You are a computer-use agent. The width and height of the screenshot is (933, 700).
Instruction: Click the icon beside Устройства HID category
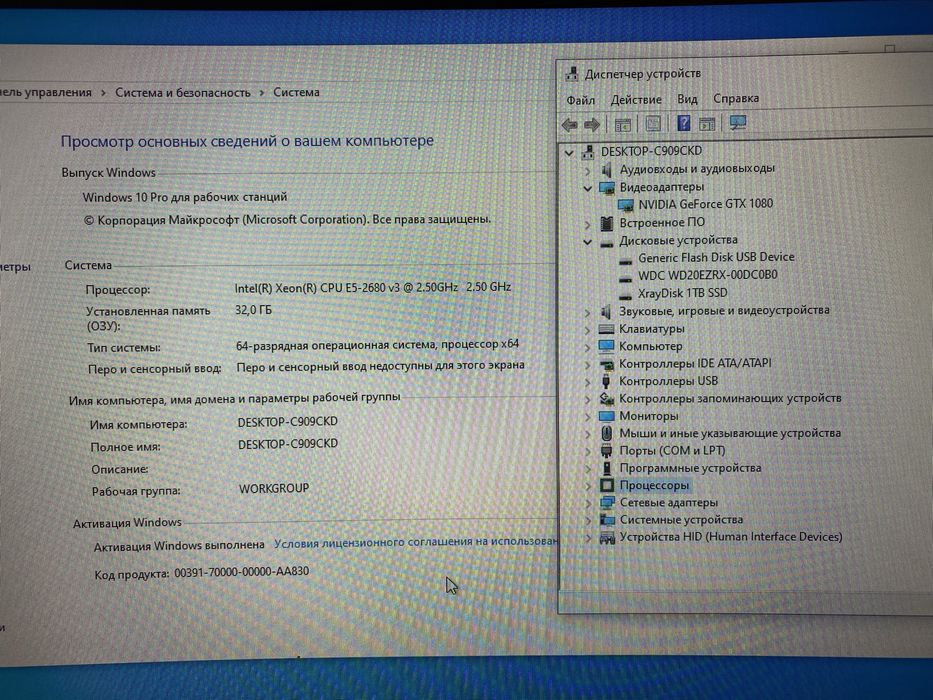(607, 538)
